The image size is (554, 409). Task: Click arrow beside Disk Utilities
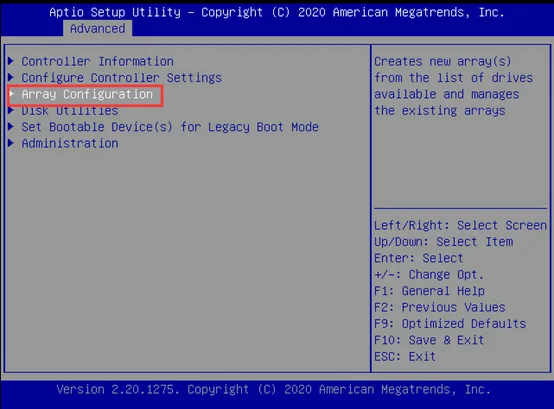pyautogui.click(x=11, y=111)
